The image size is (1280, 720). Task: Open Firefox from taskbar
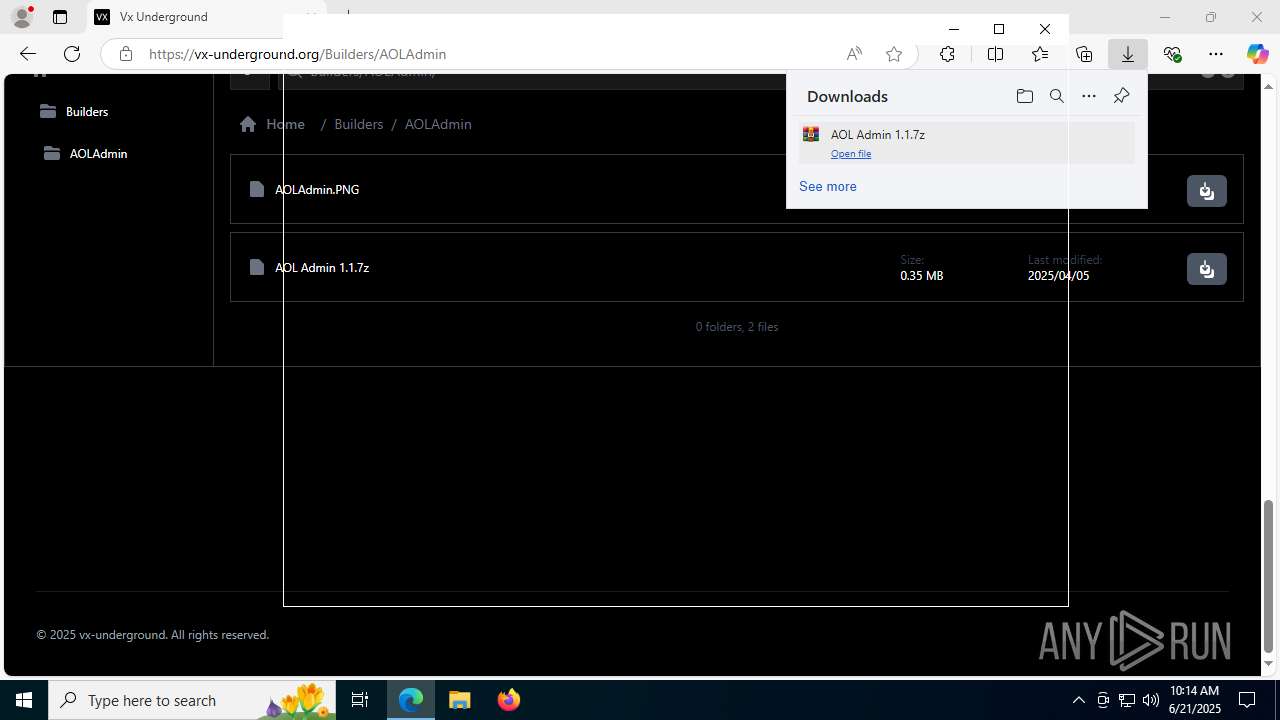click(508, 700)
